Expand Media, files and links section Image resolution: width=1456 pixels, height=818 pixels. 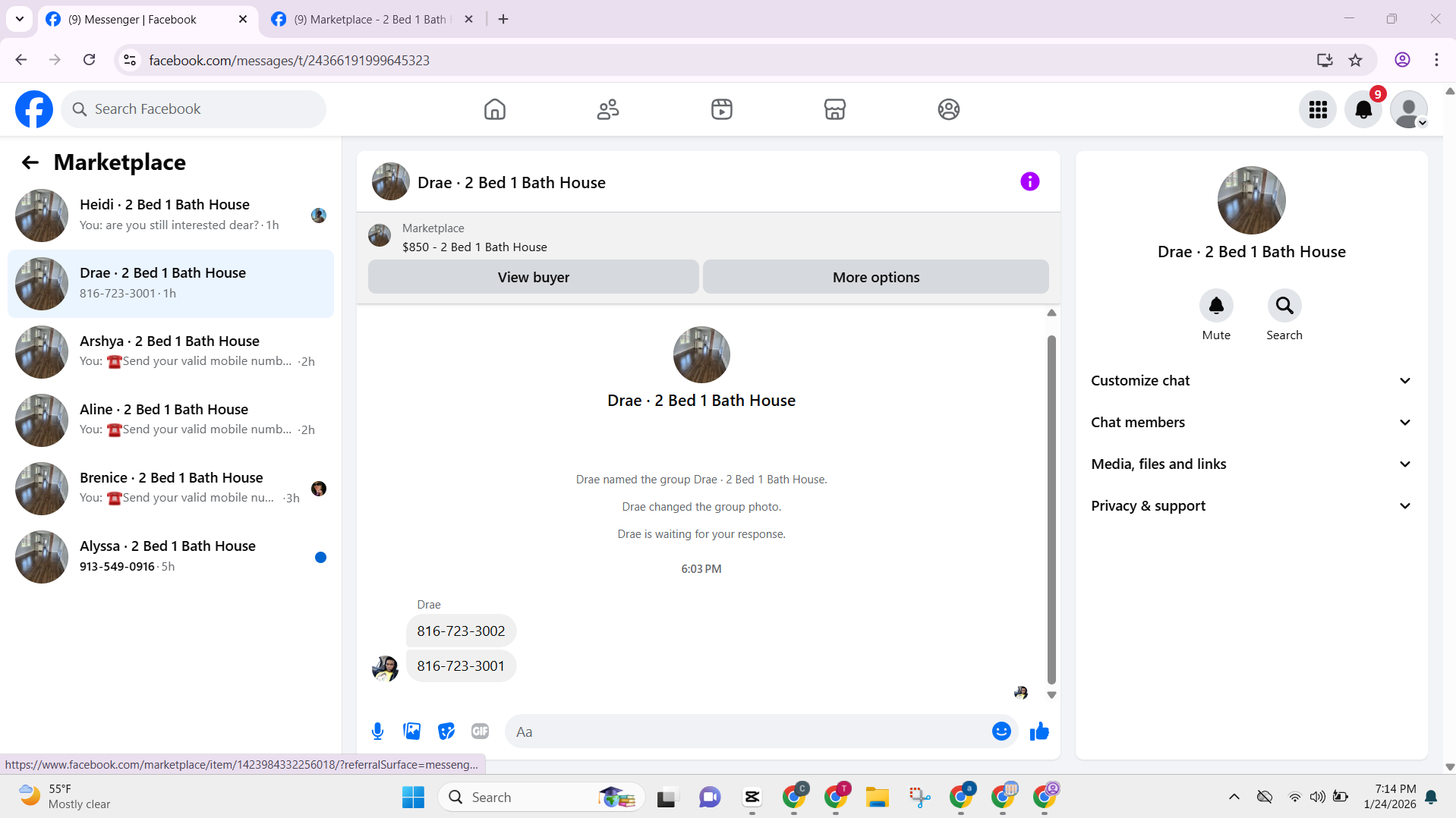[x=1251, y=464]
